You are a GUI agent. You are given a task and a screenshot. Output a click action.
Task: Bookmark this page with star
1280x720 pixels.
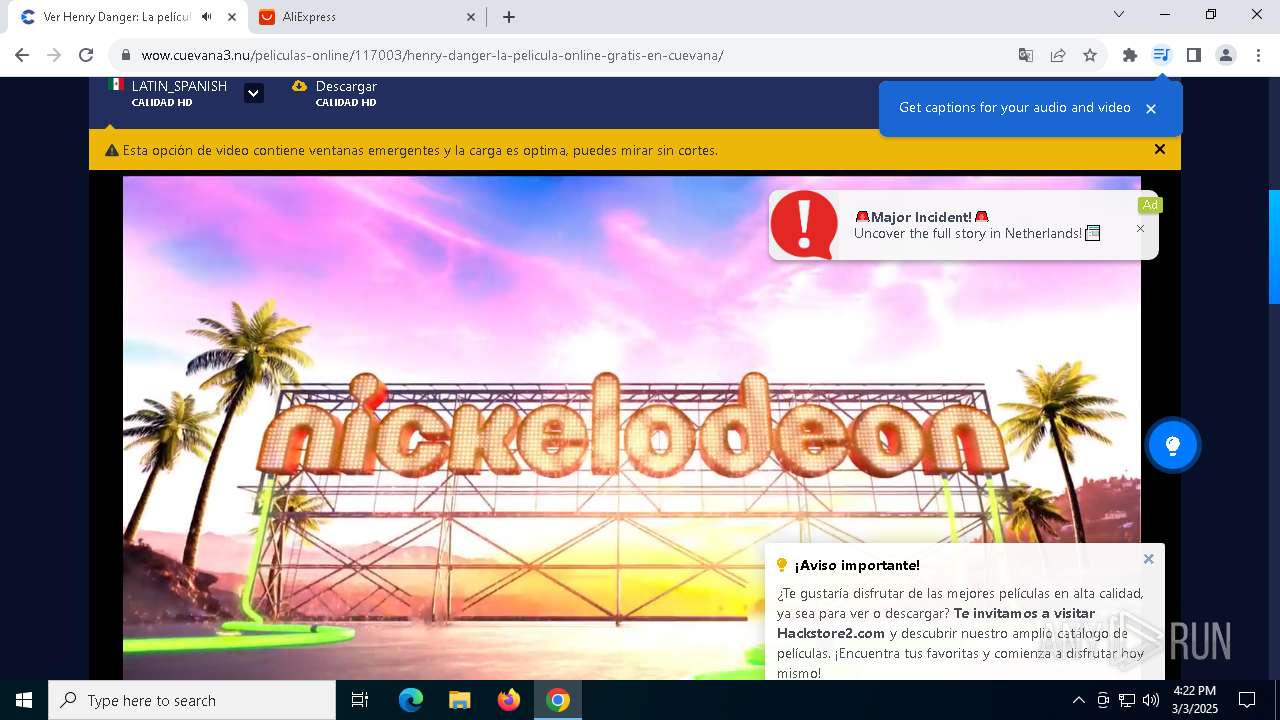1090,55
